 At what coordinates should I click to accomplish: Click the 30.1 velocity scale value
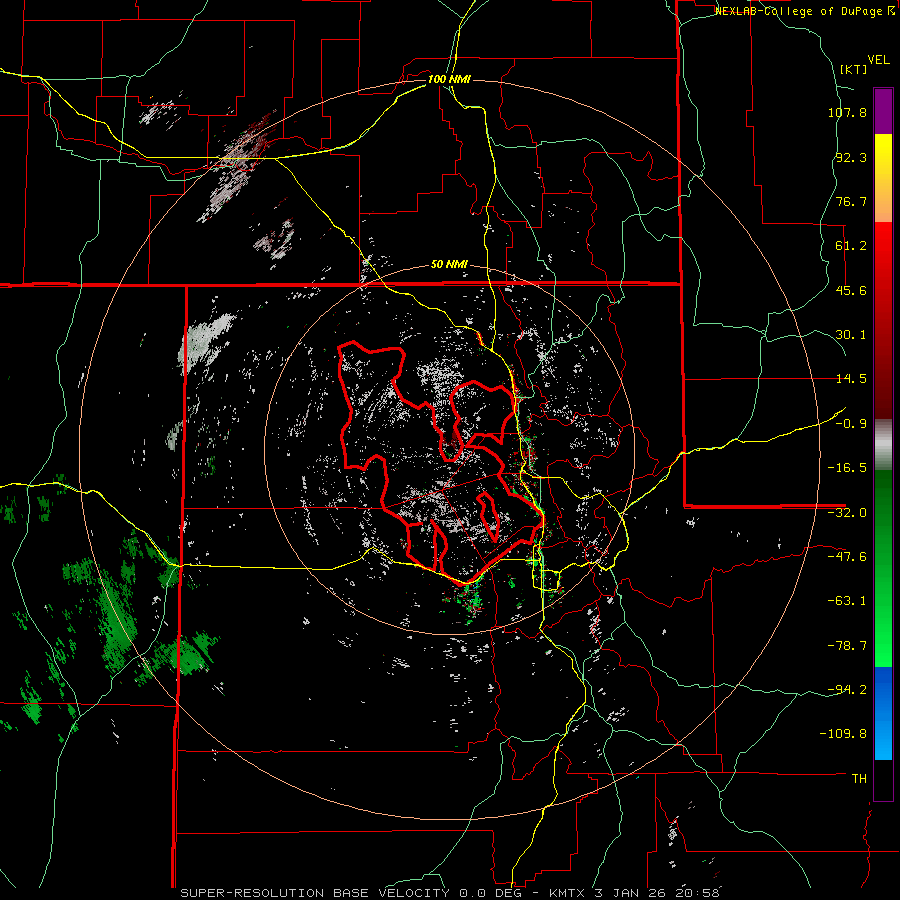click(x=851, y=335)
